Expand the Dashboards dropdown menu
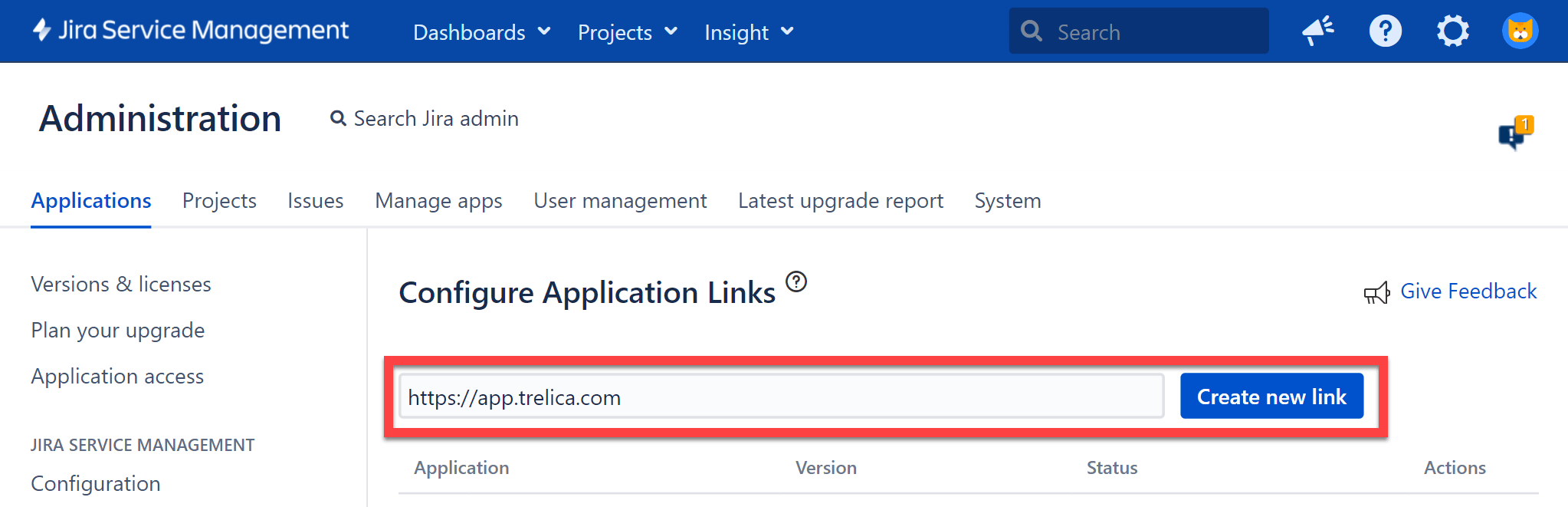The image size is (1568, 507). 481,32
